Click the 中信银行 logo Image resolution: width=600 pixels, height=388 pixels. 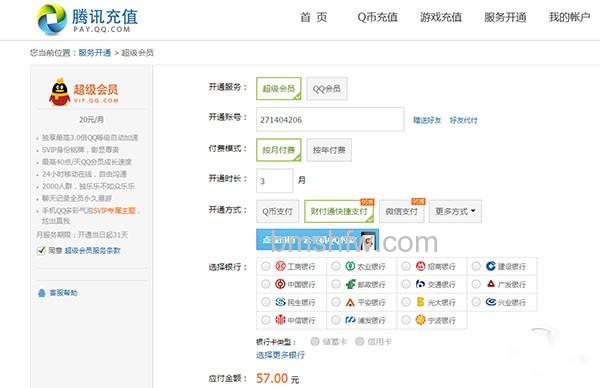280,320
